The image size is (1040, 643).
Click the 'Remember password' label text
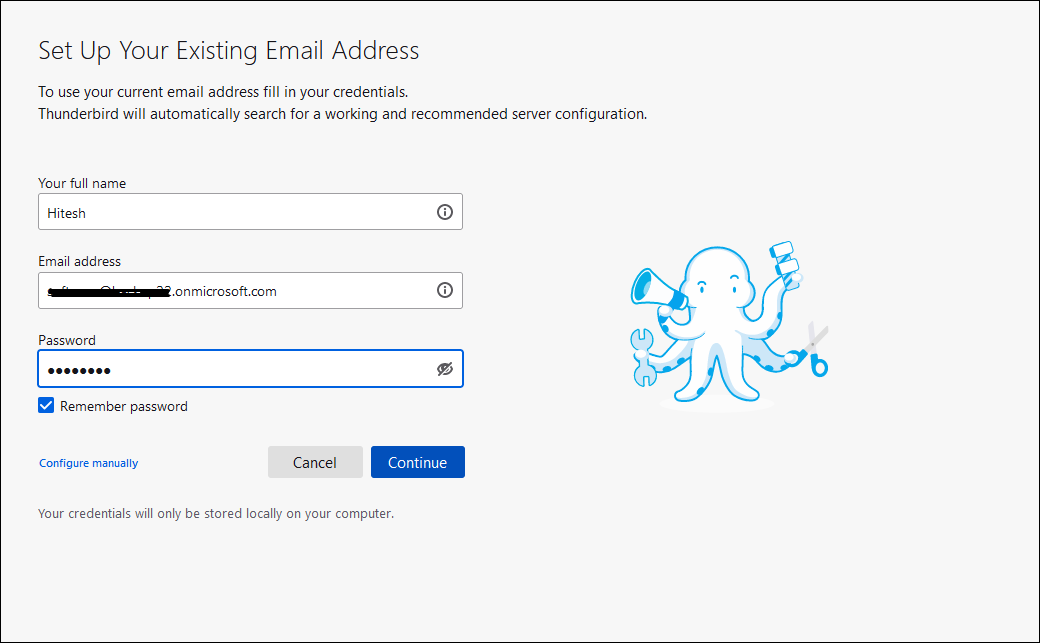(123, 406)
